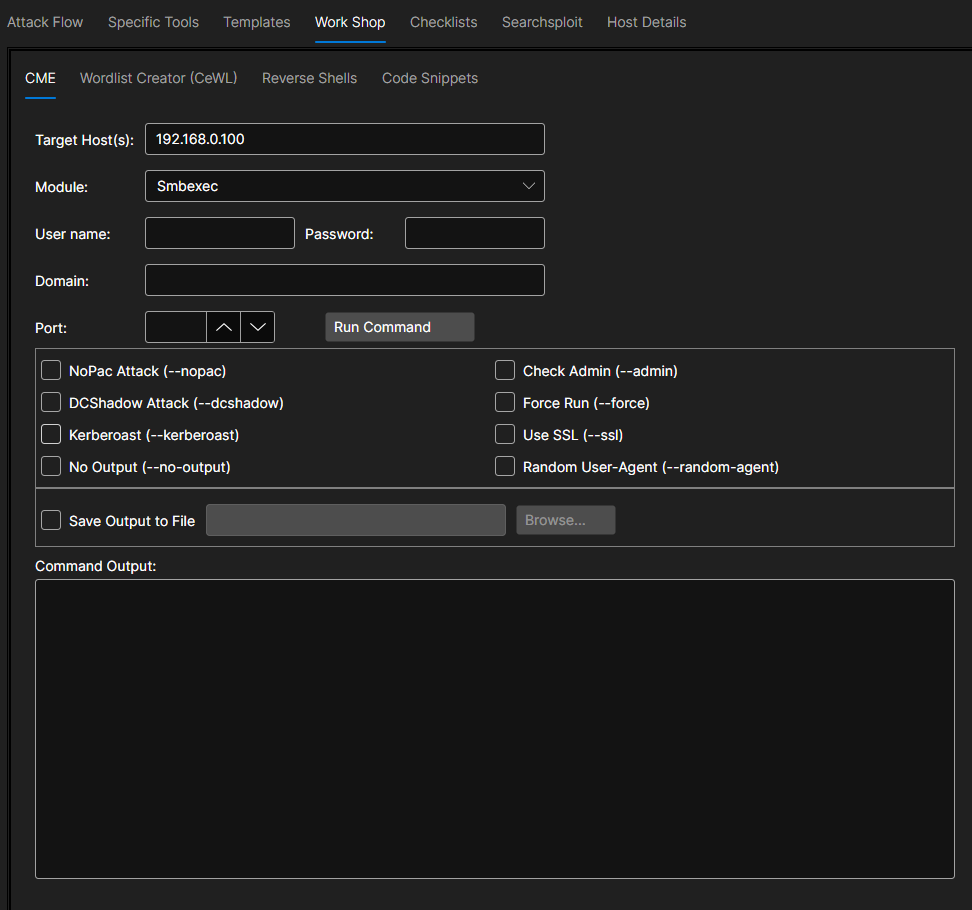Enable the No Output checkbox
The width and height of the screenshot is (972, 910).
point(51,467)
